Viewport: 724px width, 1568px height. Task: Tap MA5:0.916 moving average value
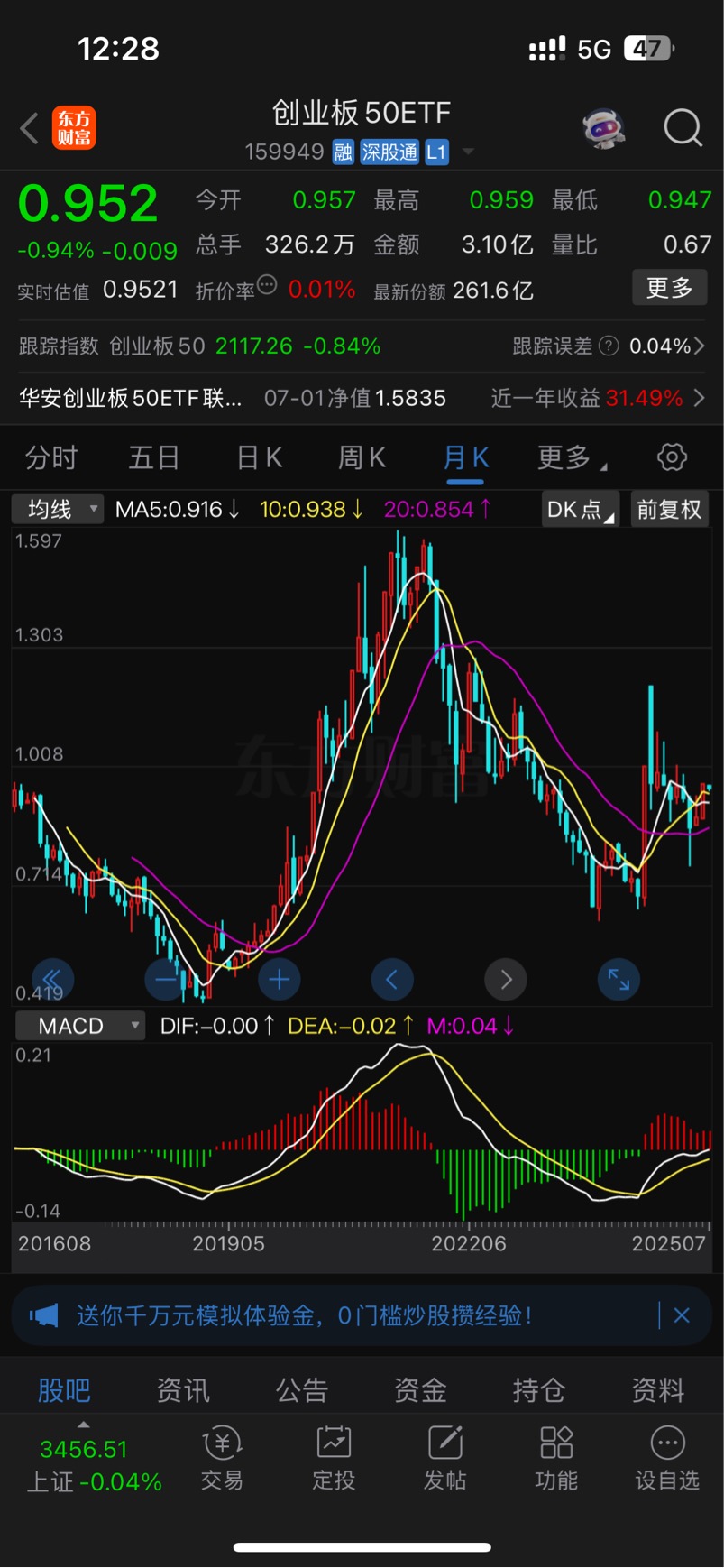[x=178, y=509]
